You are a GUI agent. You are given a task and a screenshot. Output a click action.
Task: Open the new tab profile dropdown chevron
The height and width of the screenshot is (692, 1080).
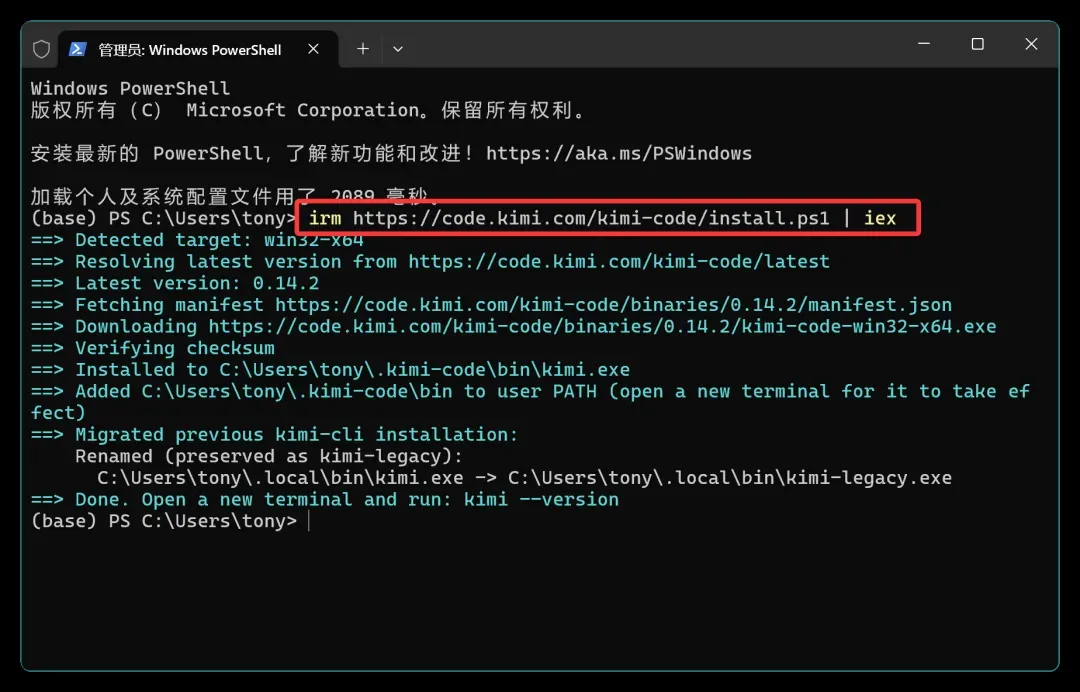[x=397, y=49]
